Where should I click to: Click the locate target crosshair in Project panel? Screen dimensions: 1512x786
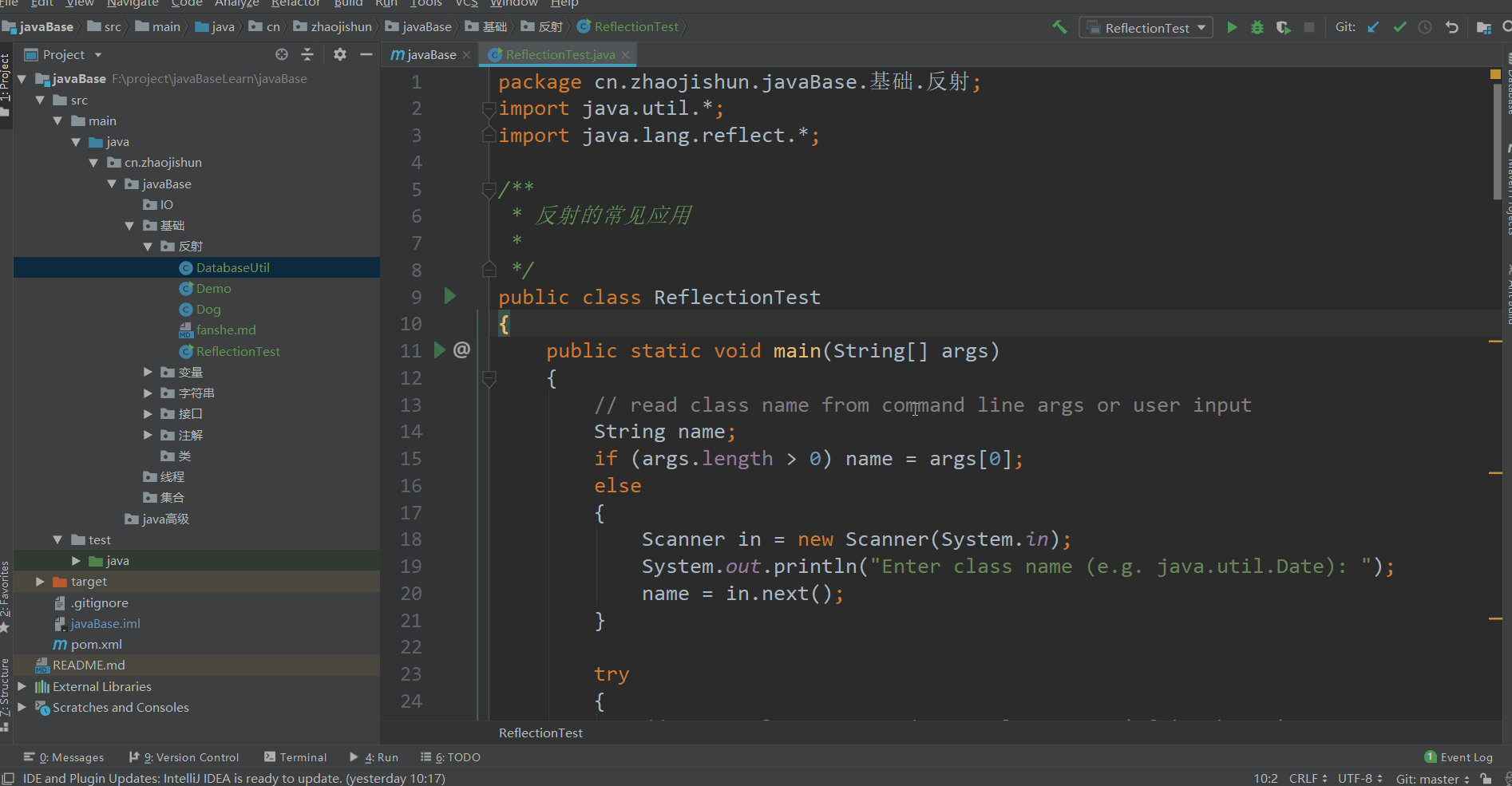point(282,54)
